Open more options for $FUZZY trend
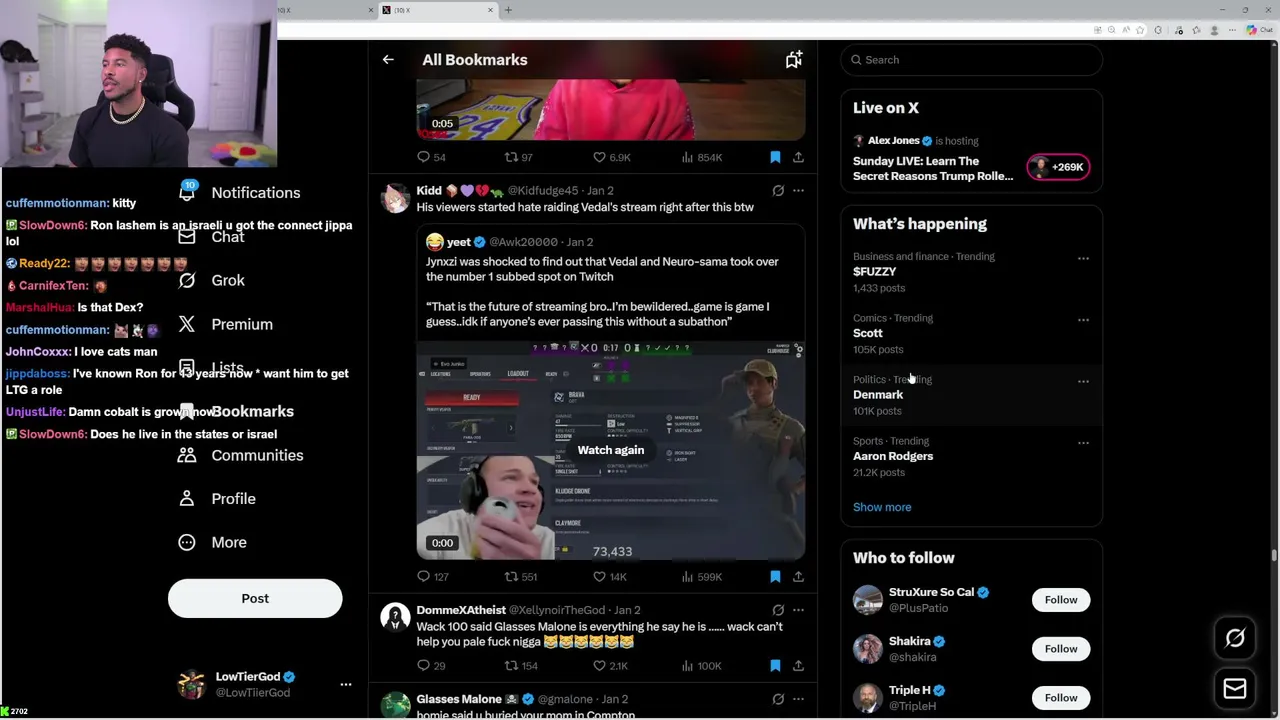 (1083, 258)
